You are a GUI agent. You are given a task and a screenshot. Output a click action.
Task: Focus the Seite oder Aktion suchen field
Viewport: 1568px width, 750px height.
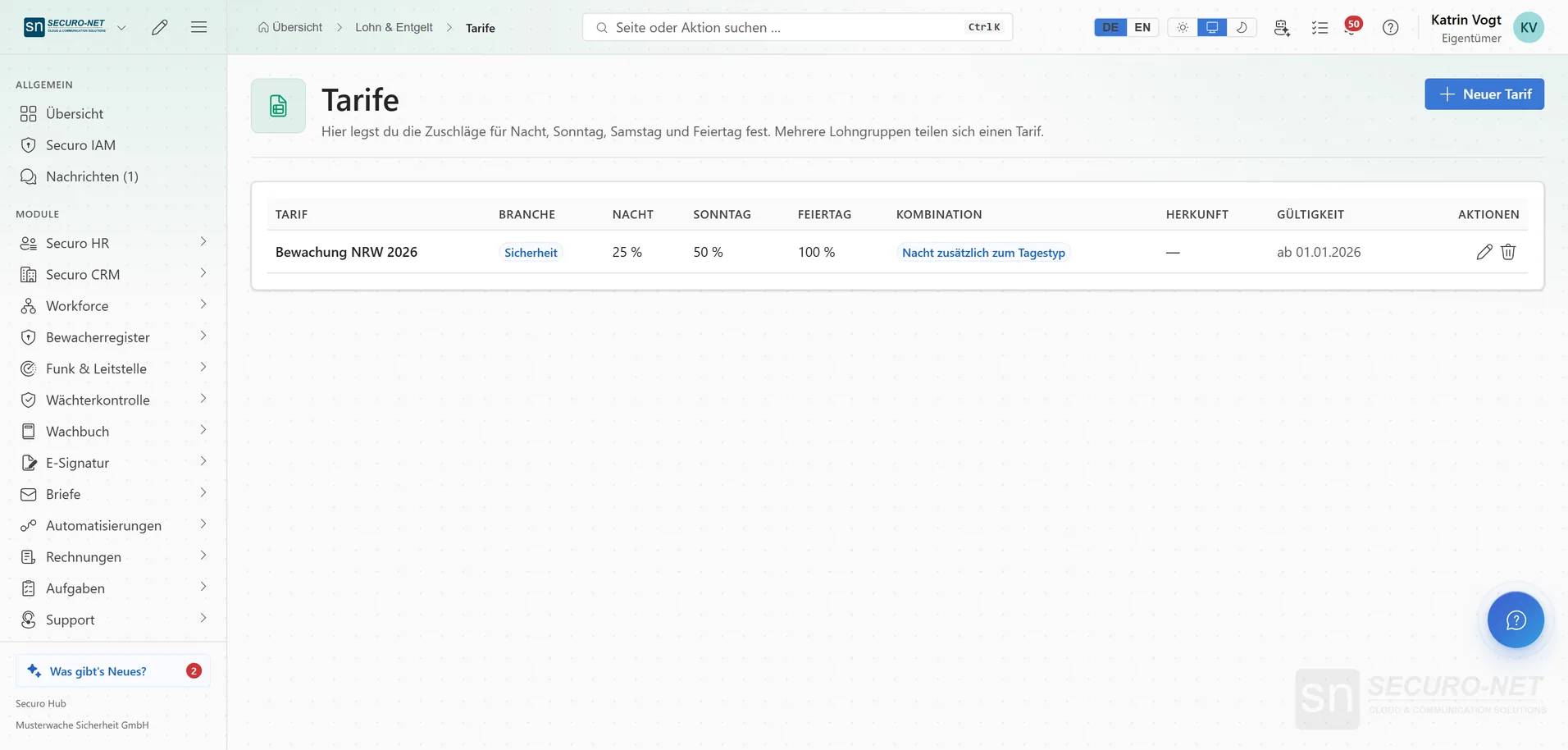[x=797, y=27]
